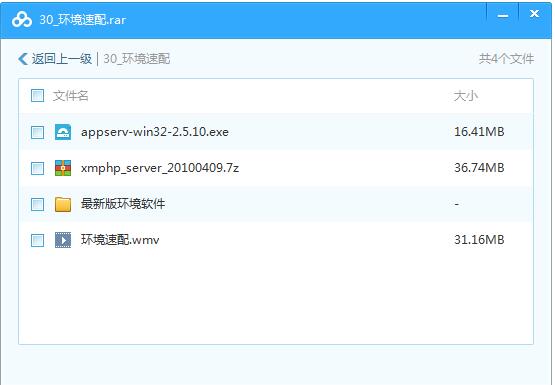555x385 pixels.
Task: Click the 共4个文件 file count label
Action: (x=507, y=59)
